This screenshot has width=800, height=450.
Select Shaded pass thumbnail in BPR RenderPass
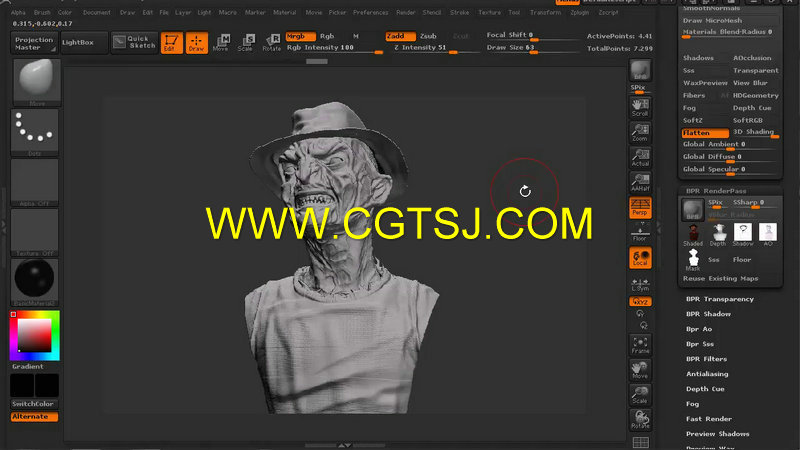(693, 235)
